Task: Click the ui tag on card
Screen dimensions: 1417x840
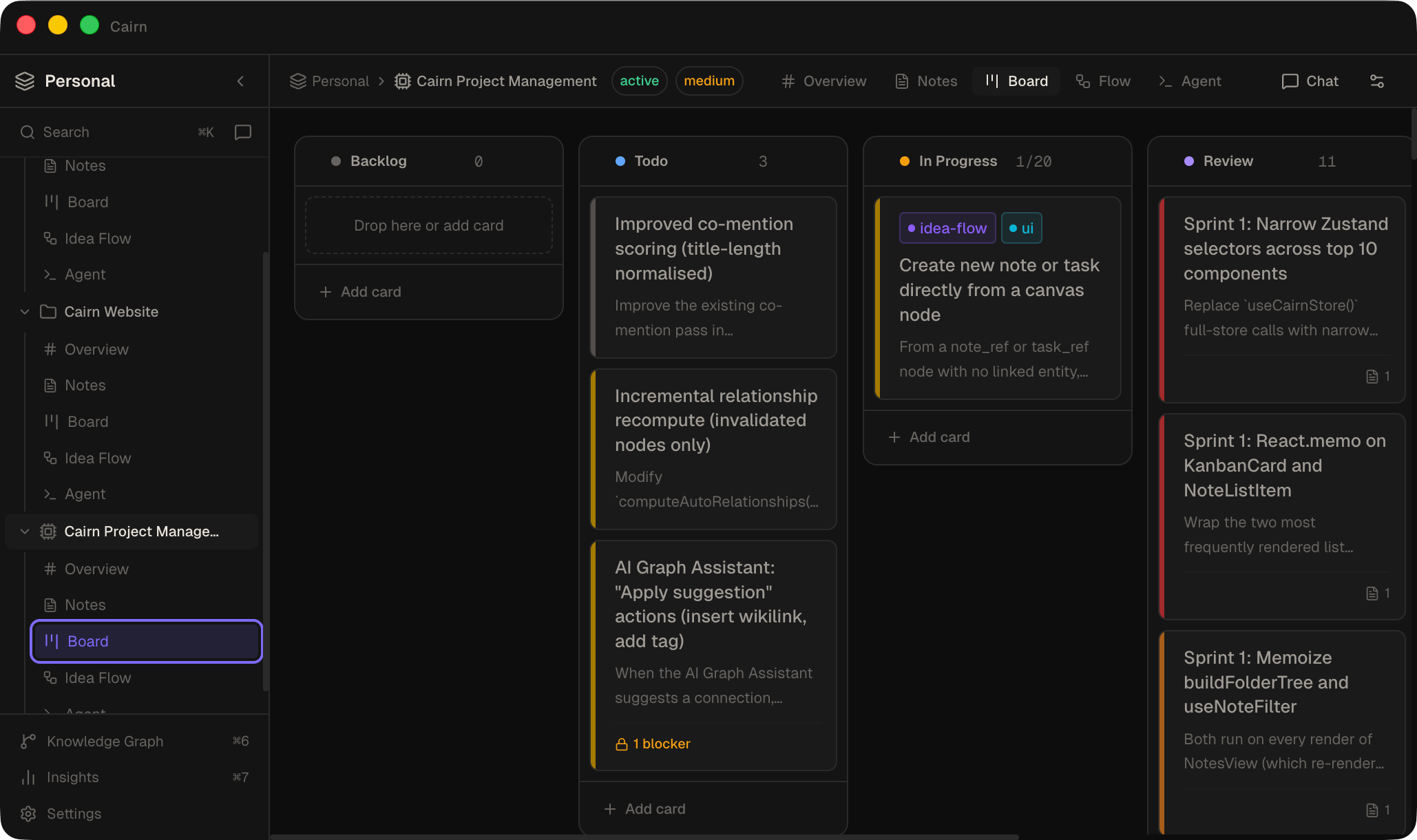Action: pos(1021,228)
